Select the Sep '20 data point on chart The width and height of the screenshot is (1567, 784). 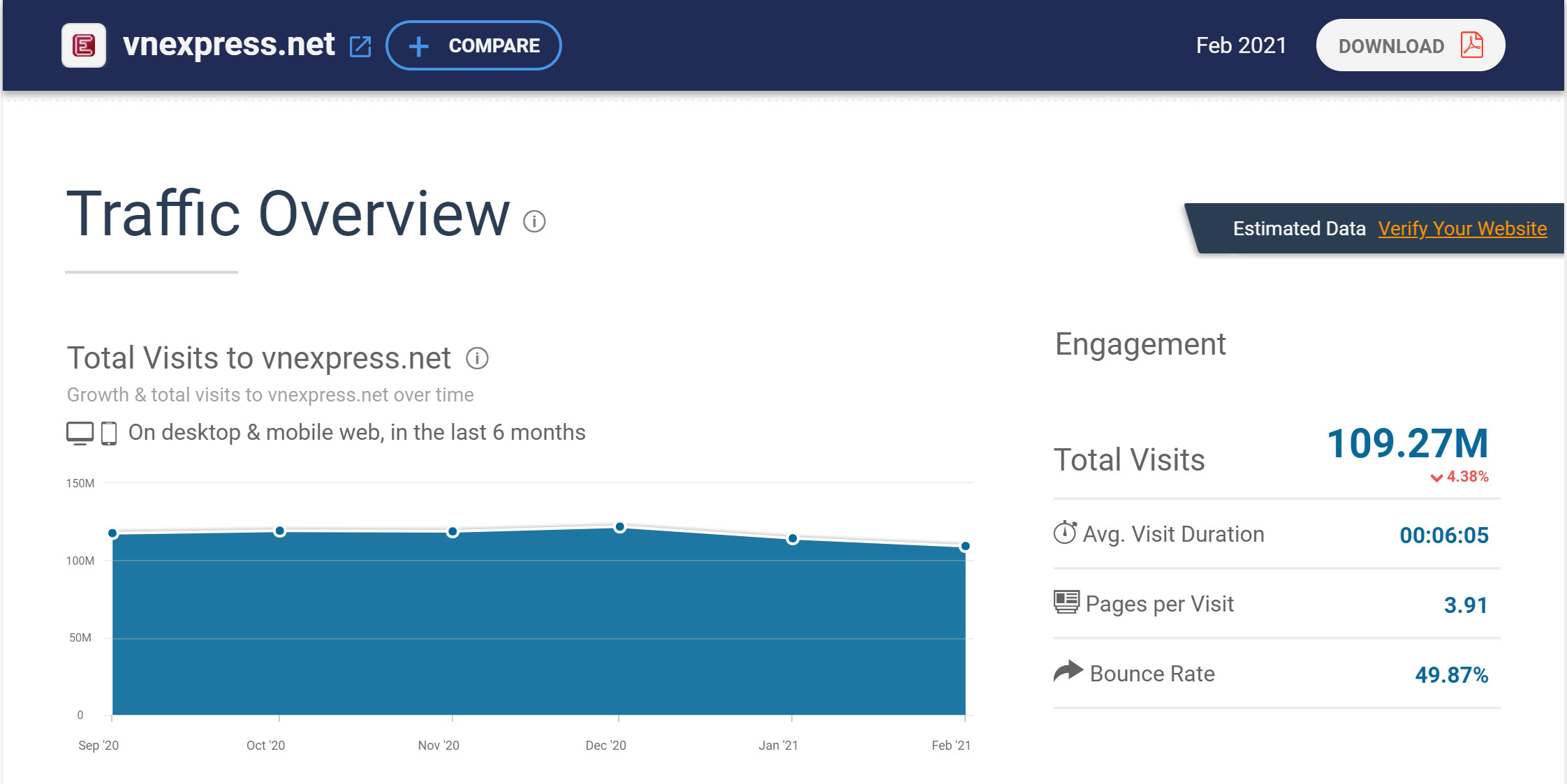pos(113,533)
